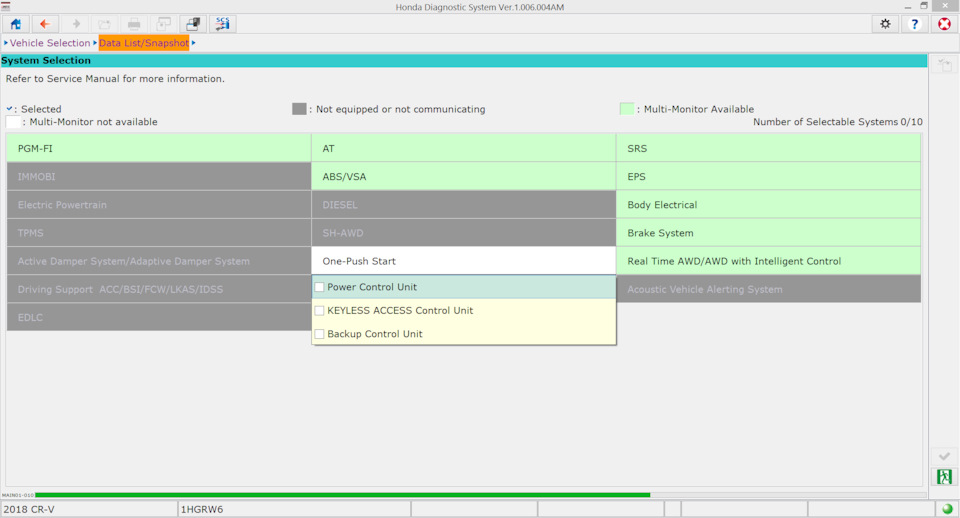Click the grey Forward arrow icon

coord(76,24)
